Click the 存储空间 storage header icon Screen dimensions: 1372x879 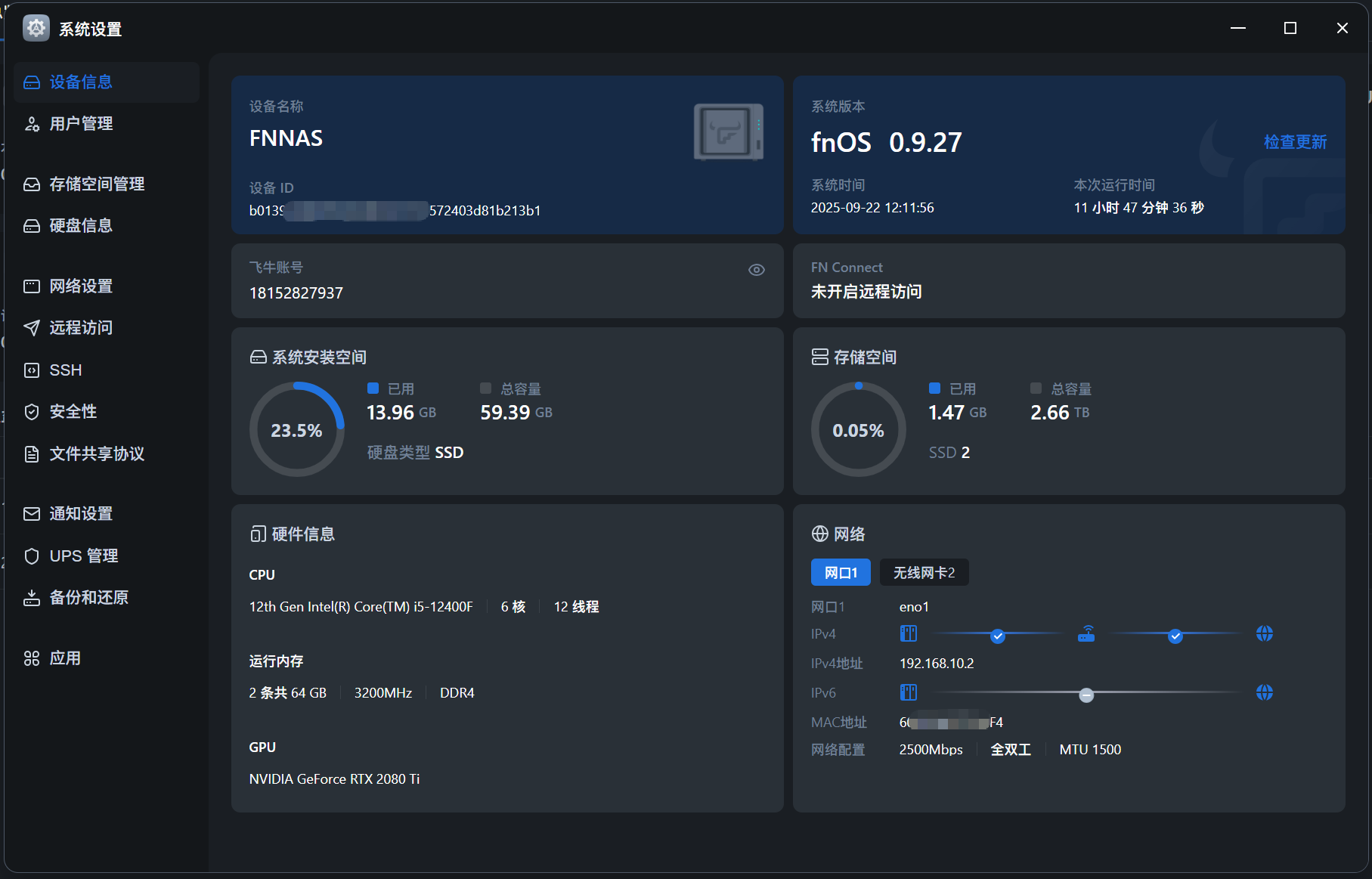pyautogui.click(x=820, y=357)
